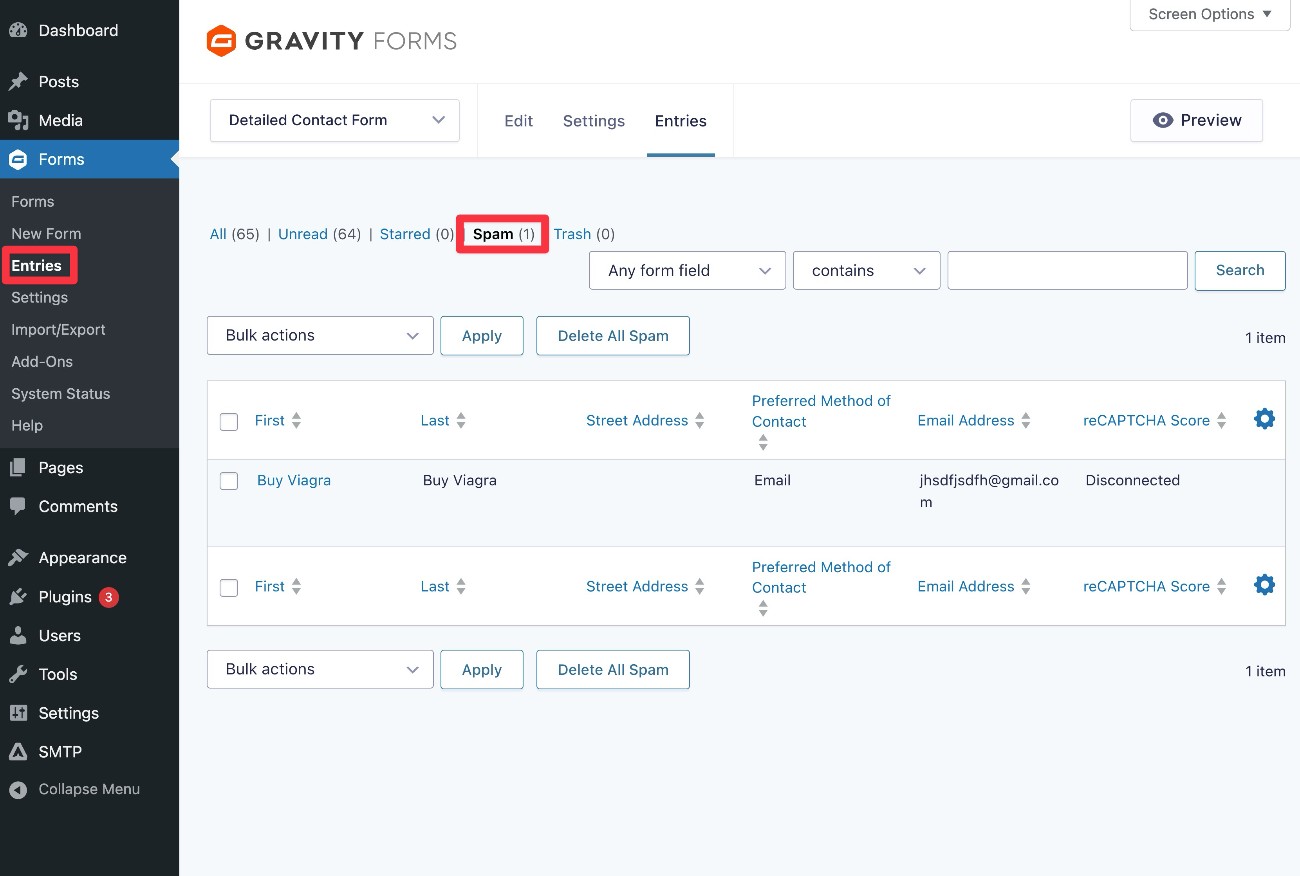Viewport: 1300px width, 876px height.
Task: Open the Trash entries filter
Action: (572, 234)
